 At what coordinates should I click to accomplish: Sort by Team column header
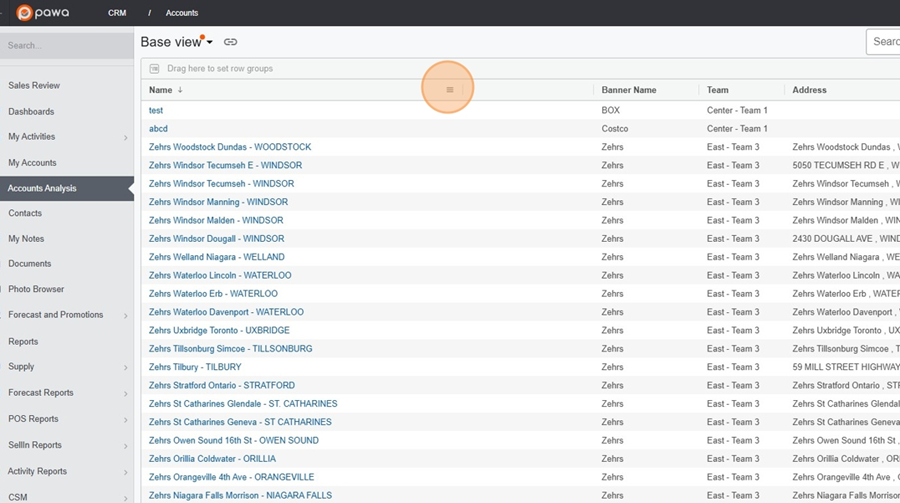[x=717, y=90]
